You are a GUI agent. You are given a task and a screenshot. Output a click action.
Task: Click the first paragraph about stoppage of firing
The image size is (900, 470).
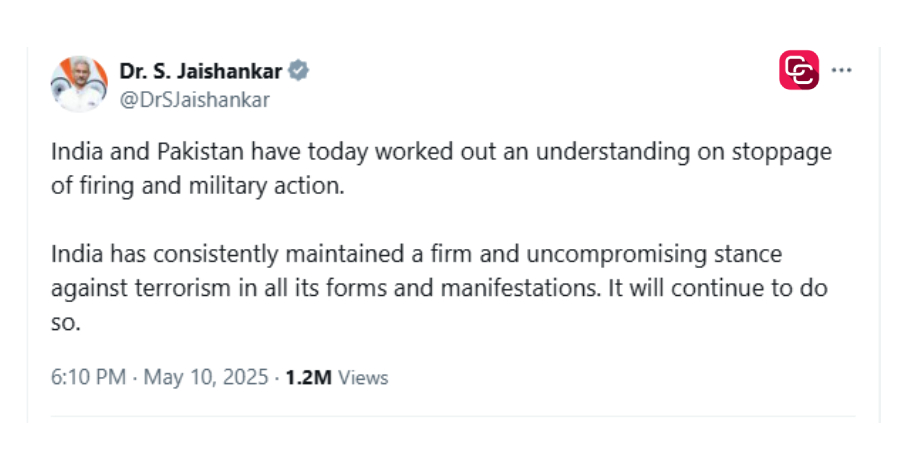tap(441, 169)
